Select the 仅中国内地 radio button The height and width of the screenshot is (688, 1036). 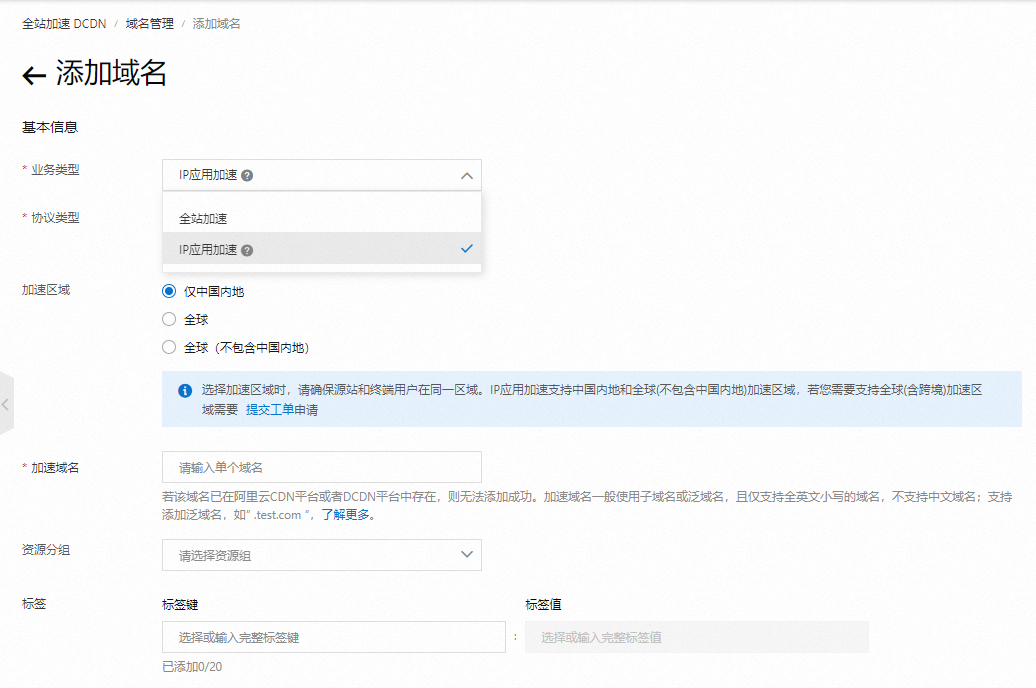pos(169,291)
